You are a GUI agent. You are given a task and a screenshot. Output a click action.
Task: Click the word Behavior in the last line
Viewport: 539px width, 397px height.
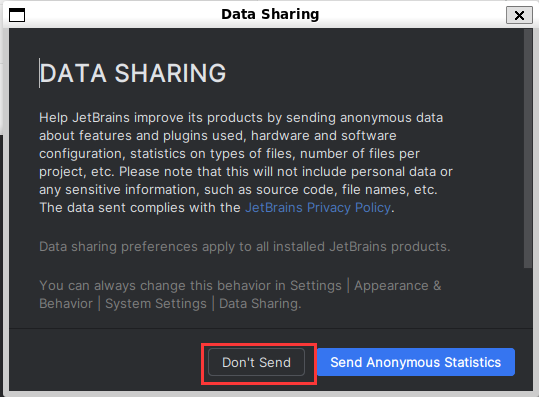66,304
